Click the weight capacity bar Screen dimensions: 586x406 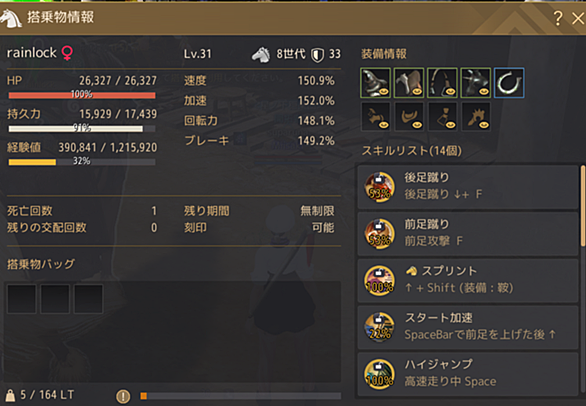click(x=240, y=396)
